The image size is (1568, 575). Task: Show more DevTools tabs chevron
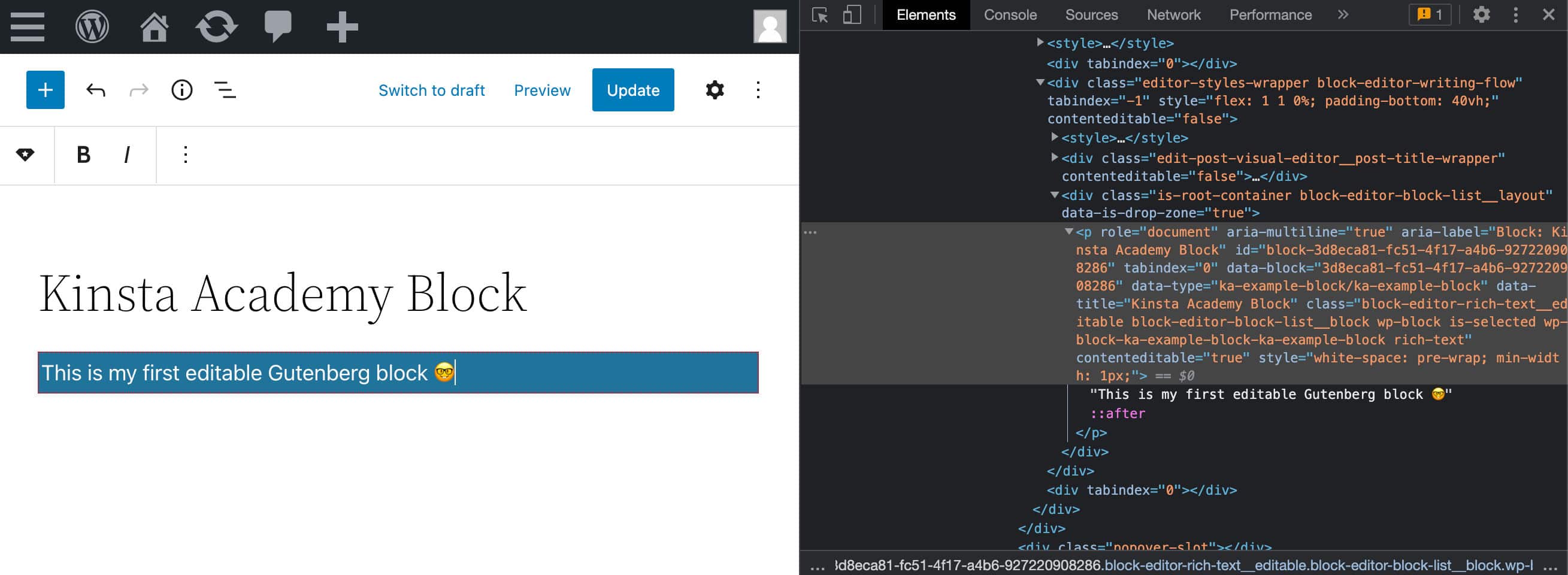(1343, 14)
